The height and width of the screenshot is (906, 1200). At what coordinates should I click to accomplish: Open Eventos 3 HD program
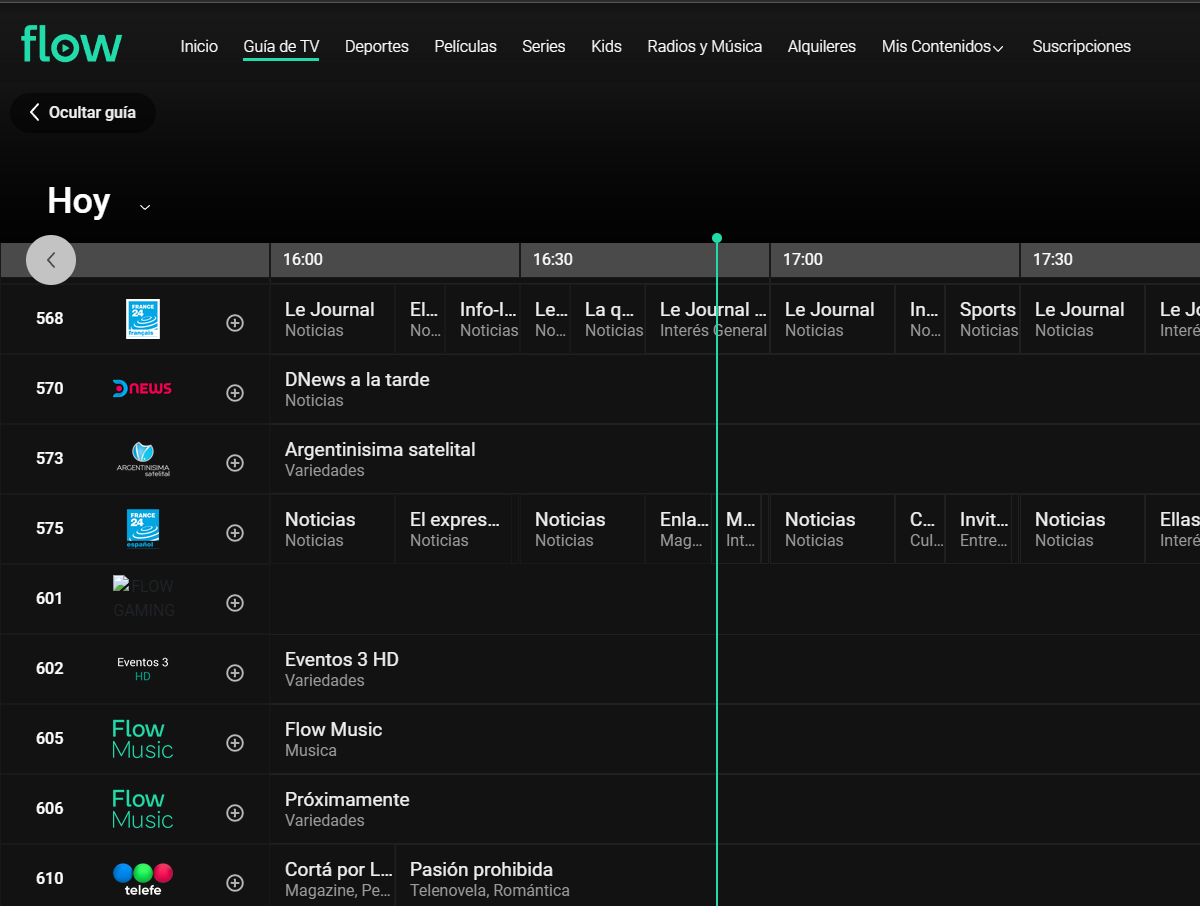pyautogui.click(x=735, y=669)
